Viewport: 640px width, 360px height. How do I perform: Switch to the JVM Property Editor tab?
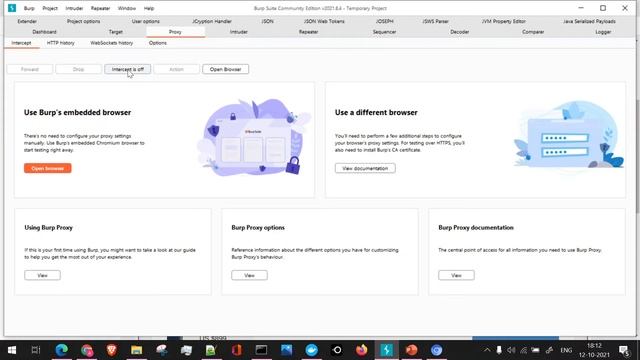(503, 21)
